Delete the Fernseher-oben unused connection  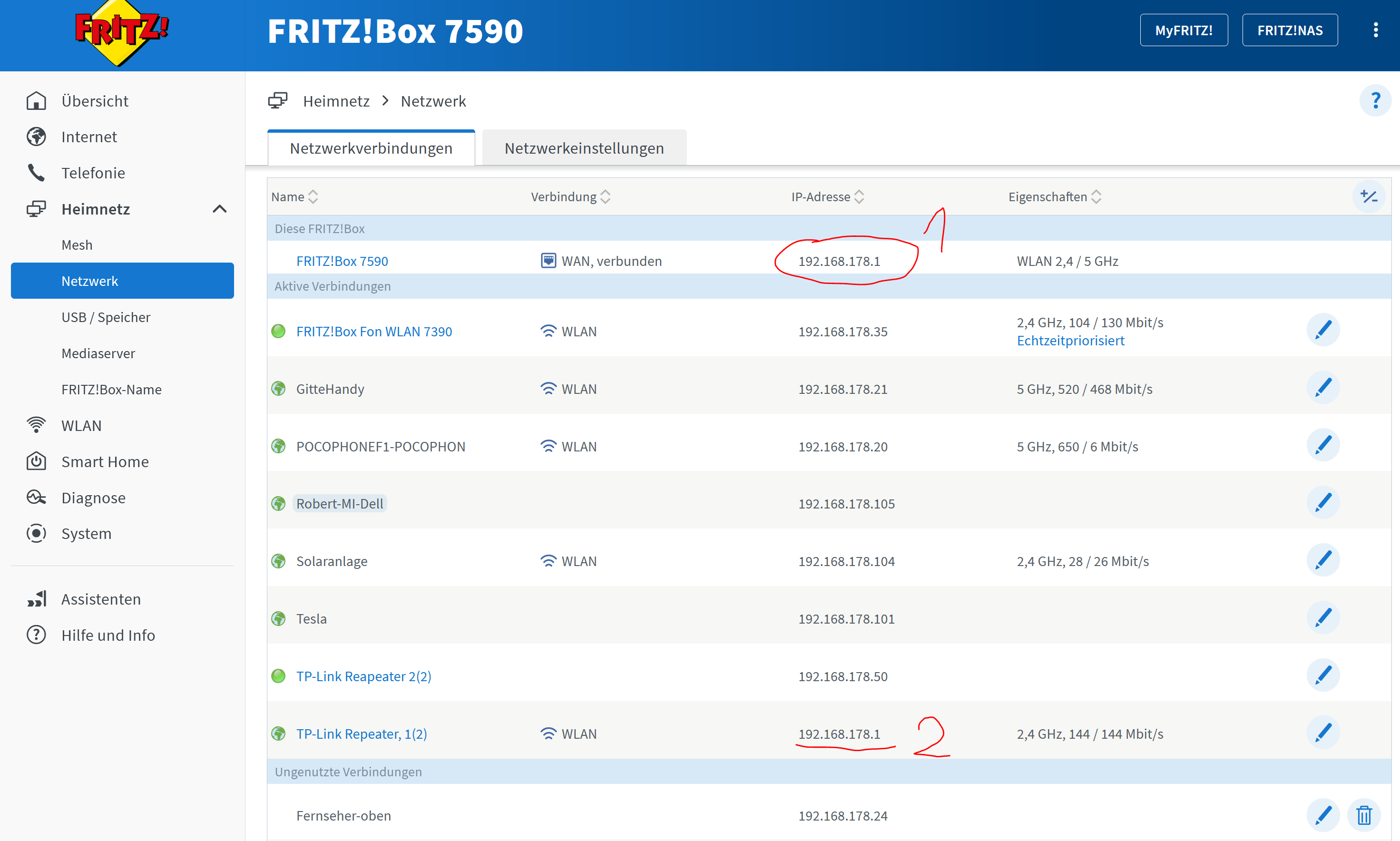1363,815
